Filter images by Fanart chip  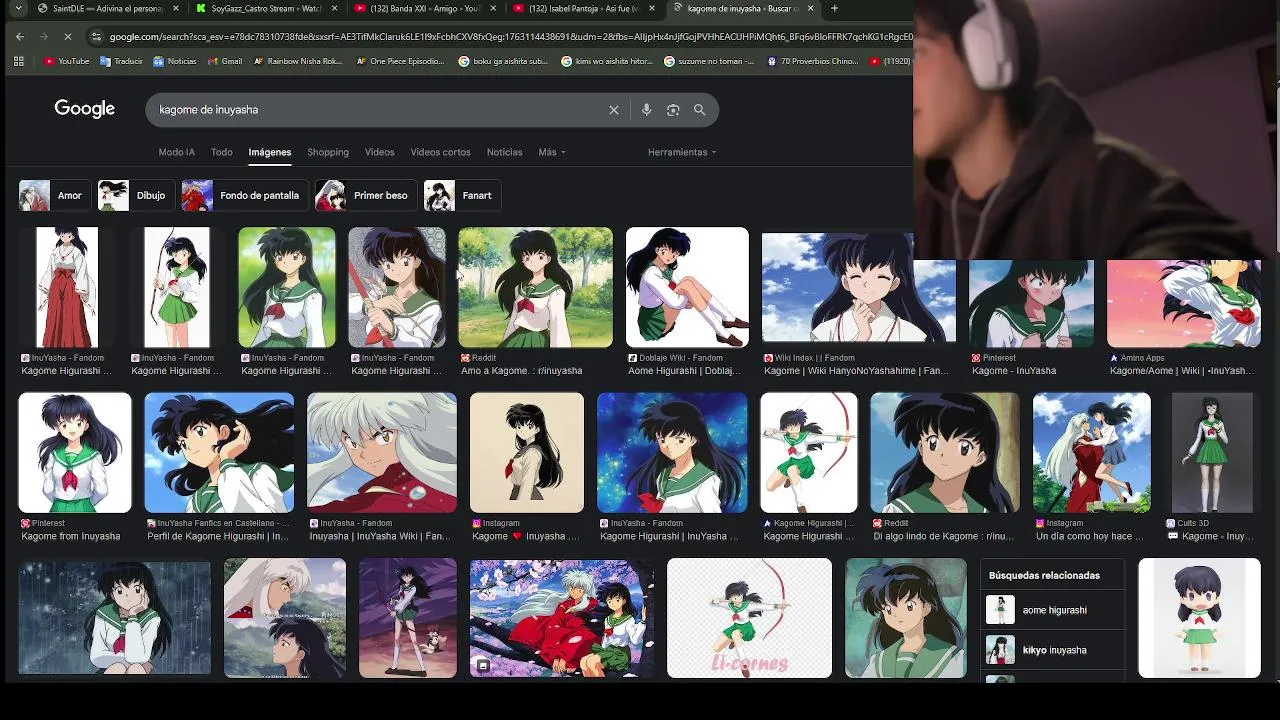(x=462, y=195)
